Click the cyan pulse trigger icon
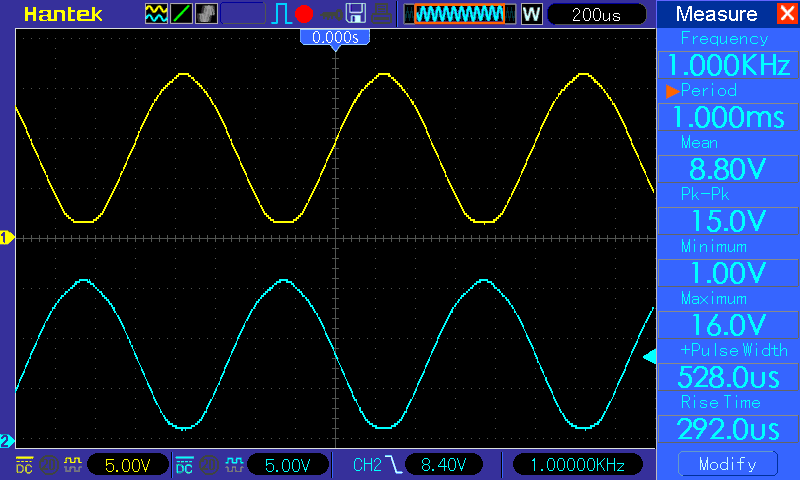The image size is (800, 480). pos(281,14)
